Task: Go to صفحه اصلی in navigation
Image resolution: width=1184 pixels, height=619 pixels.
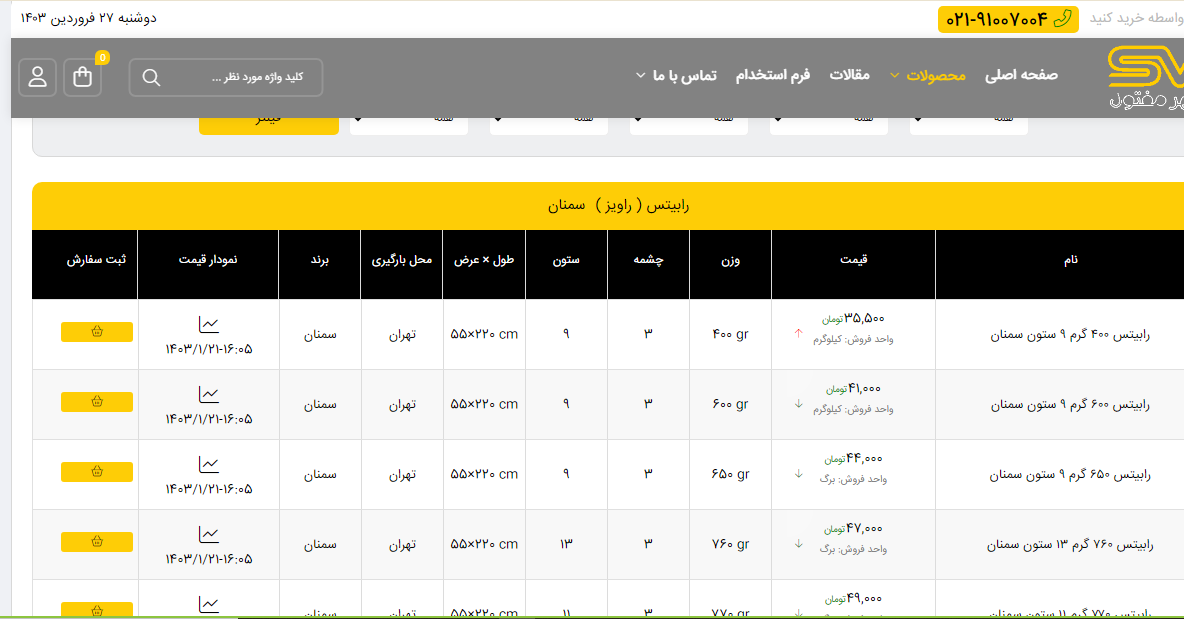Action: [1021, 75]
